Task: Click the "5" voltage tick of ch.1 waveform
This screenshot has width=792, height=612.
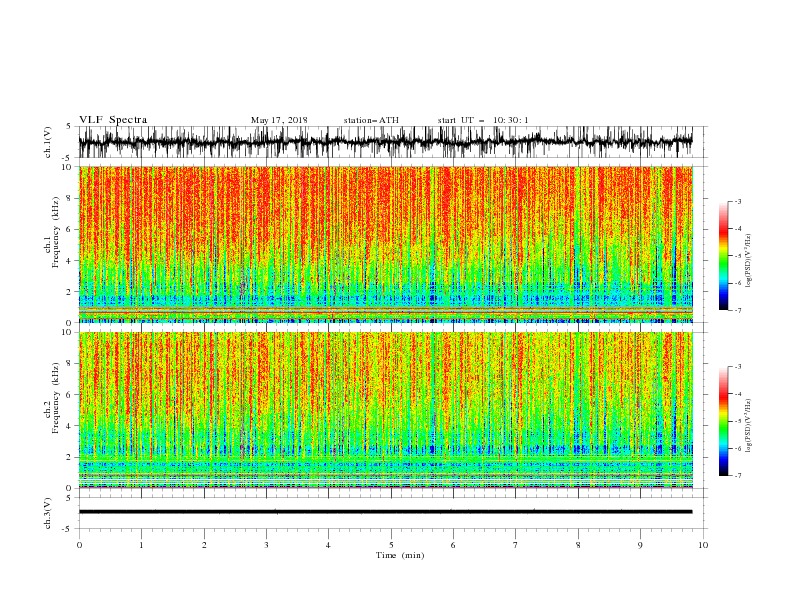Action: coord(69,127)
